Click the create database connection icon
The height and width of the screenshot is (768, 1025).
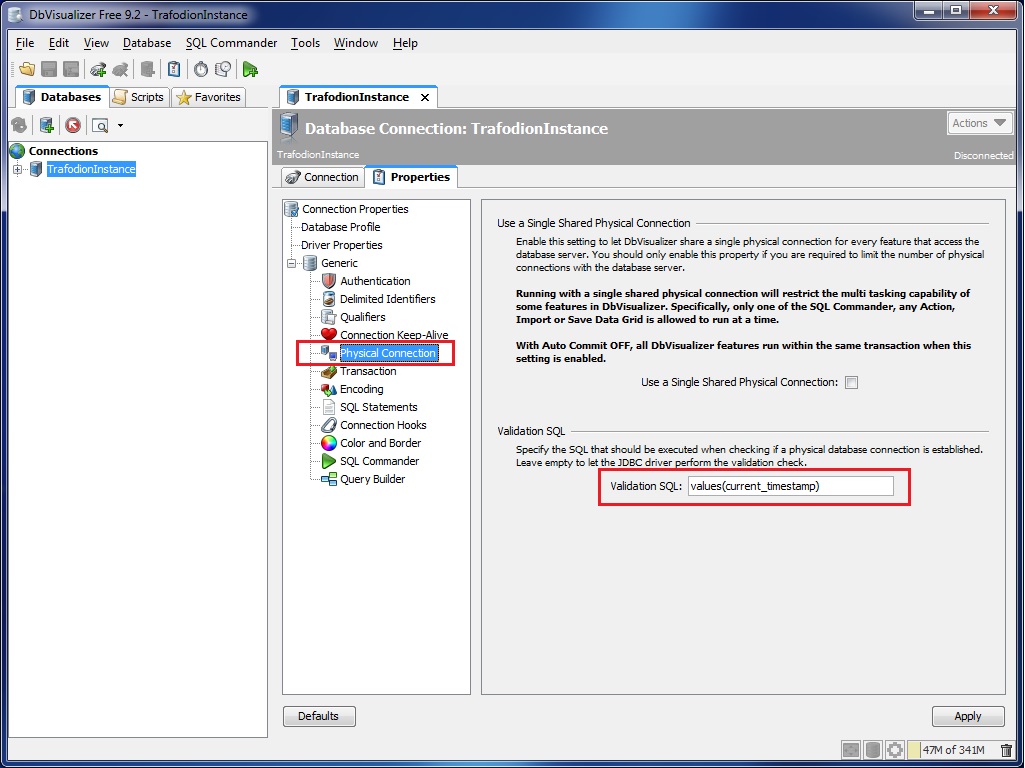tap(46, 125)
